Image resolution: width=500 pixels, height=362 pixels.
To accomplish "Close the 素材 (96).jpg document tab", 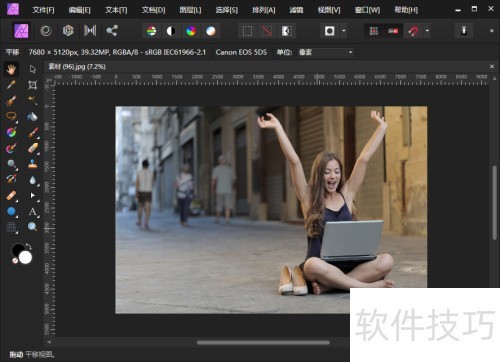I will tap(492, 67).
